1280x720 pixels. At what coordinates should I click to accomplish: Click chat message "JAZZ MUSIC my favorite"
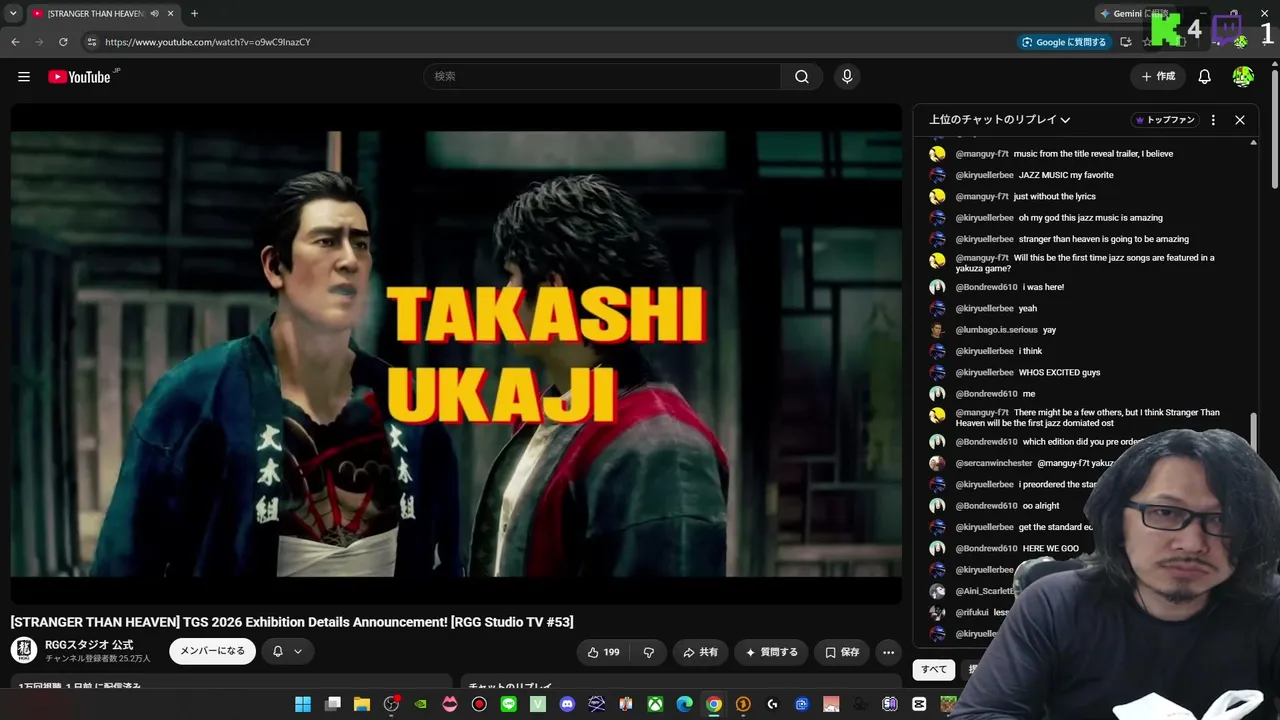(x=1066, y=175)
